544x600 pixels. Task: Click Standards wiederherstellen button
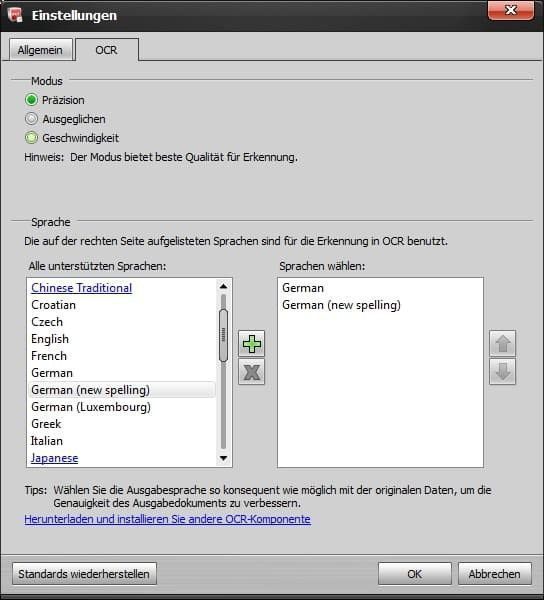click(84, 574)
